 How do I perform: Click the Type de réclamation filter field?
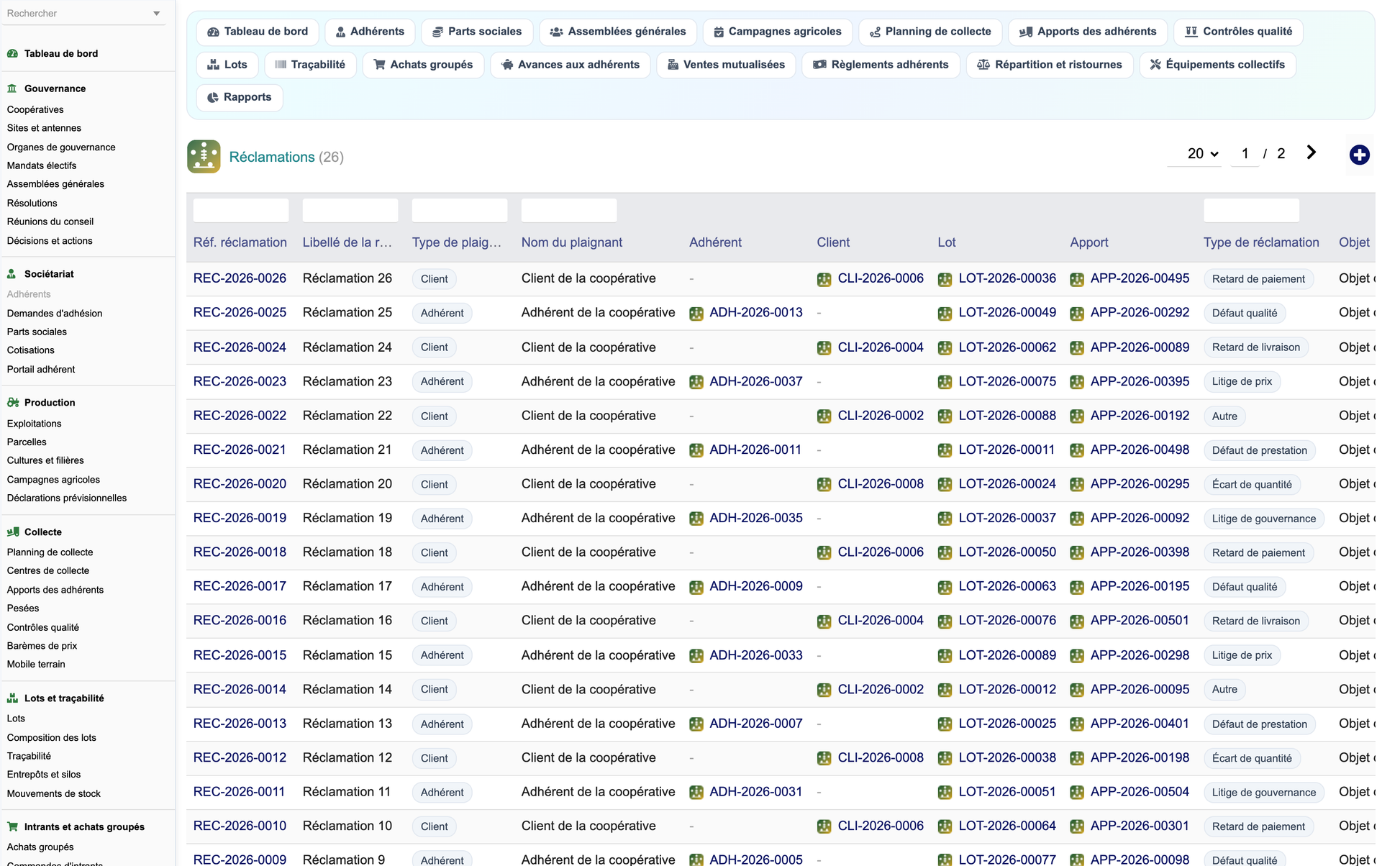tap(1251, 210)
